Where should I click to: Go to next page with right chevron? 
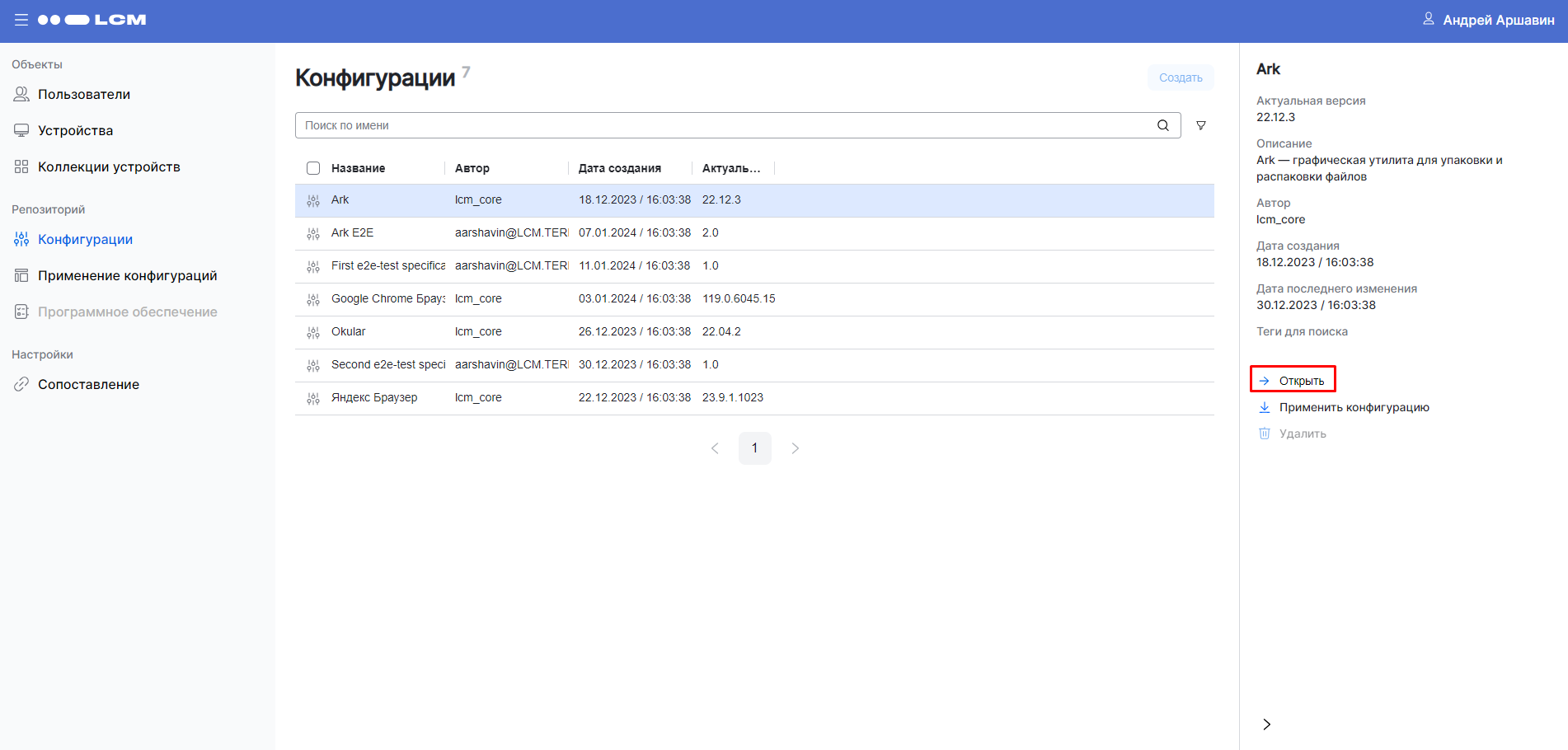[795, 448]
